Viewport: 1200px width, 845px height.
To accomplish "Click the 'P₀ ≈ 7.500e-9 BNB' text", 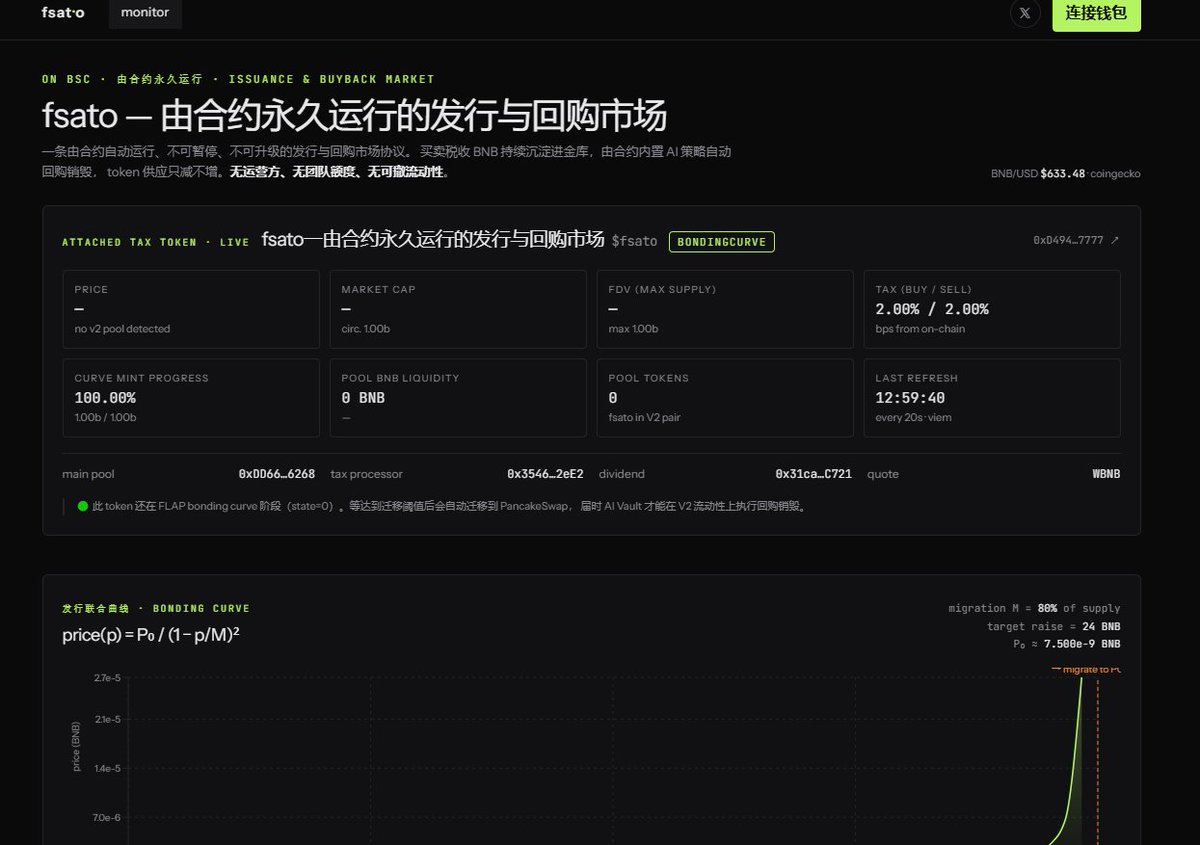I will [x=1066, y=645].
